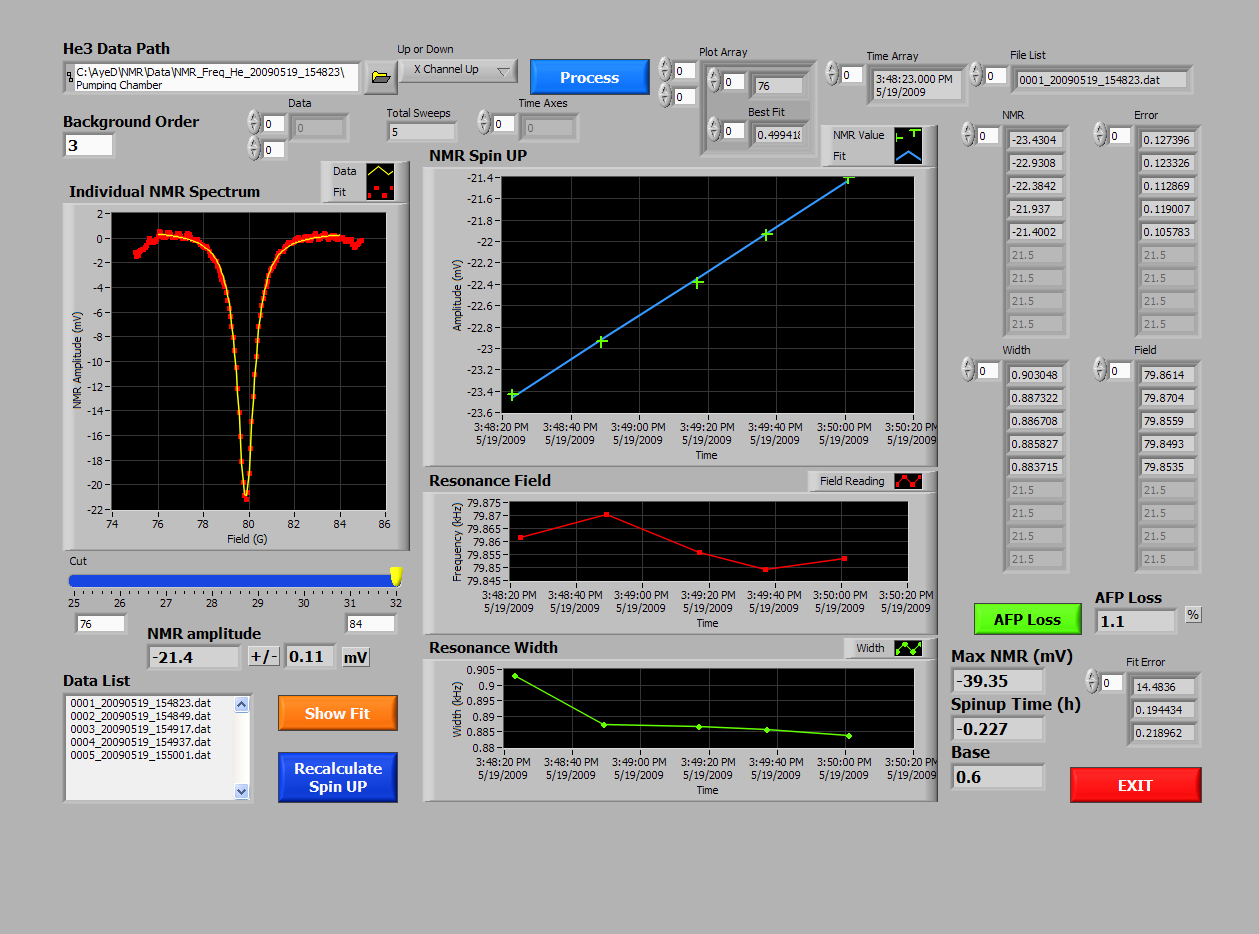Select 0003_20090519_154917.dat in Data List
This screenshot has height=934, width=1259.
click(140, 729)
